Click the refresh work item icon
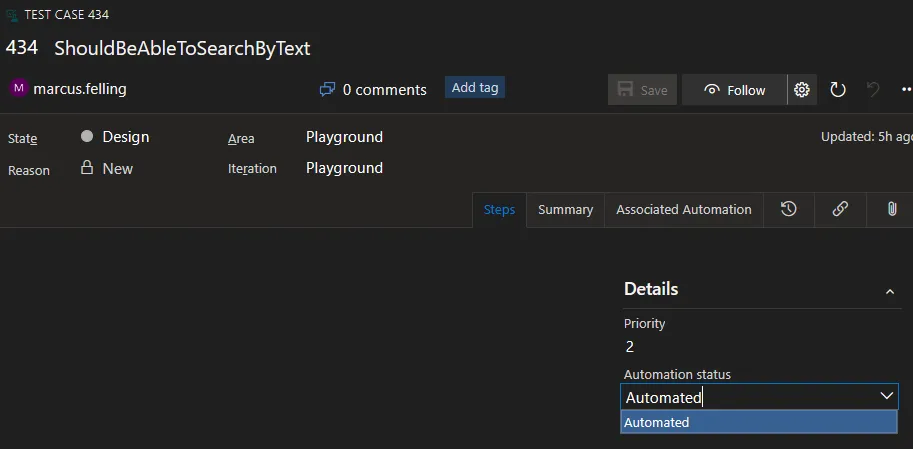 pyautogui.click(x=838, y=90)
